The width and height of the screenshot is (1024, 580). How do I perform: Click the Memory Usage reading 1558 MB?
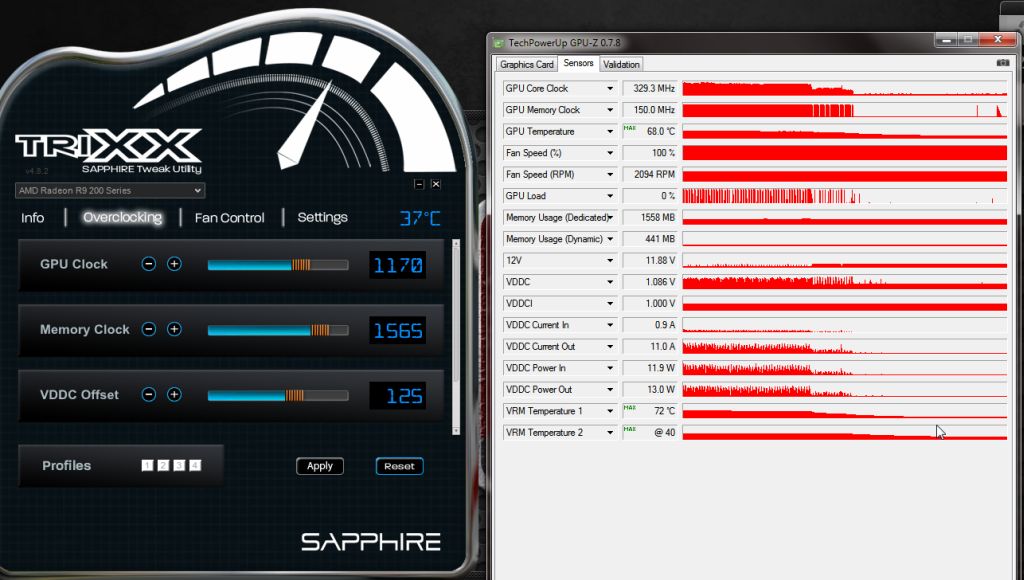point(650,218)
